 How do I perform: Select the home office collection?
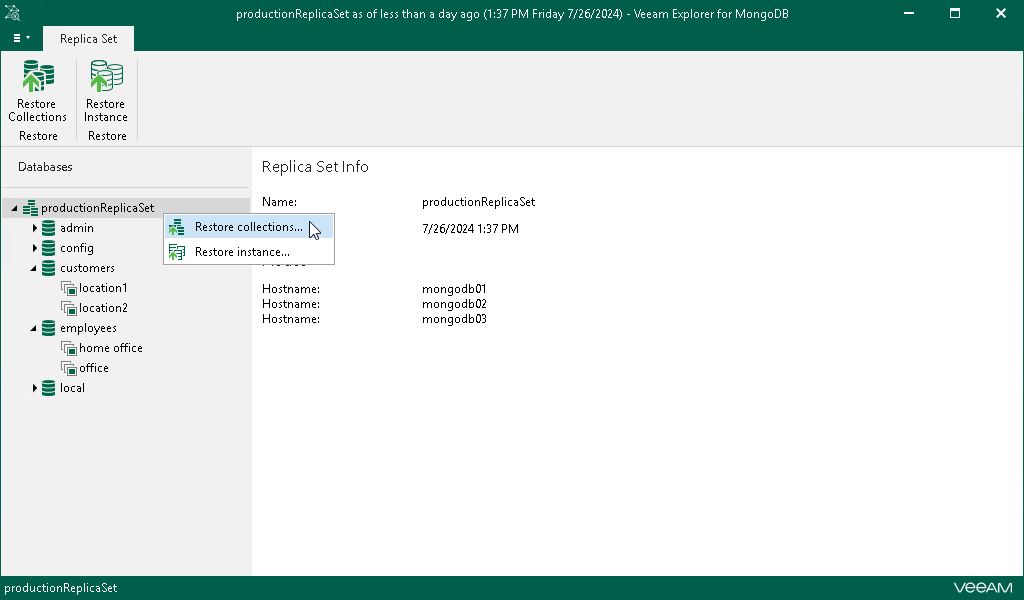point(110,348)
